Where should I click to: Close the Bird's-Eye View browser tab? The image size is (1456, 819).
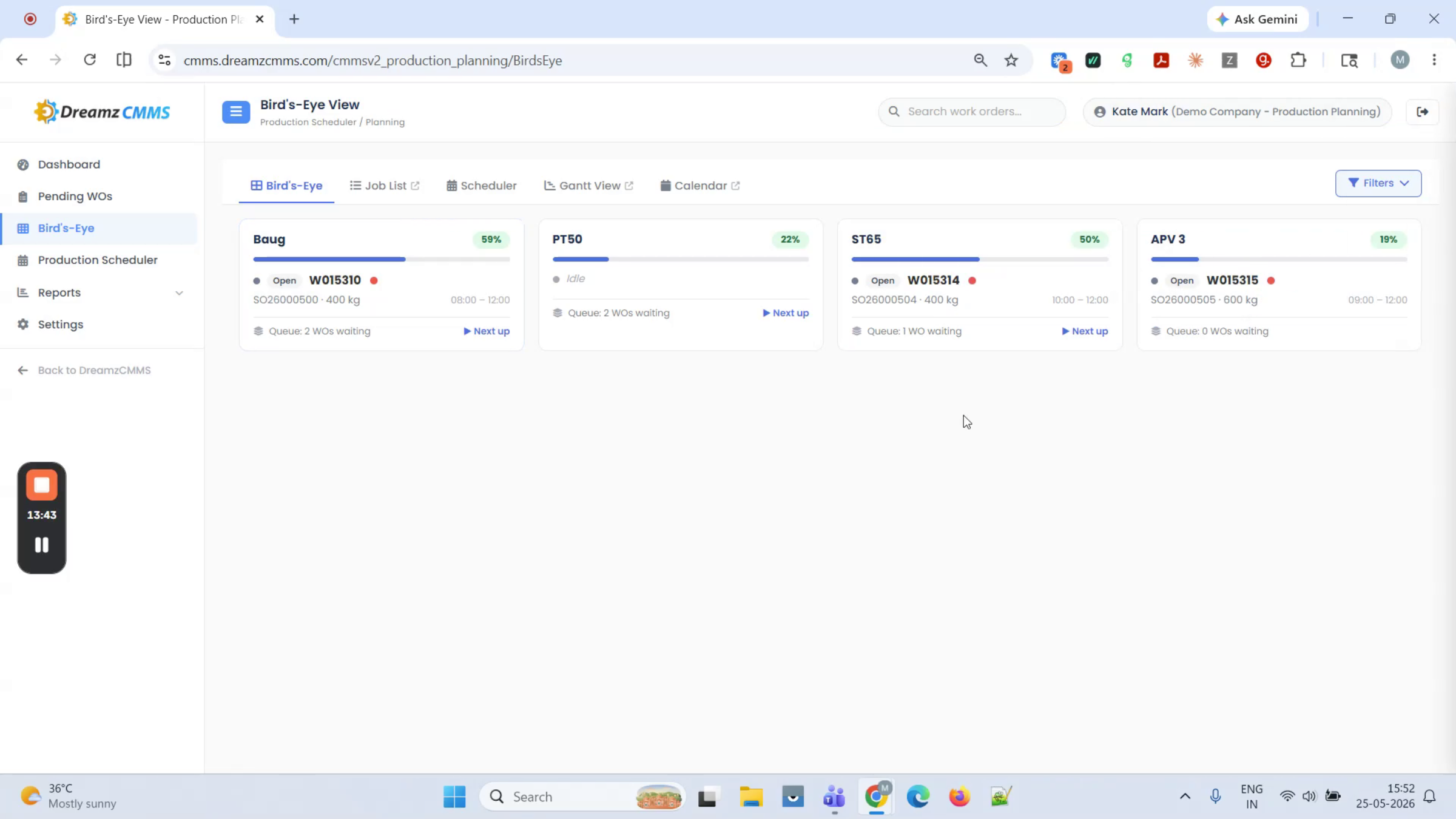tap(260, 19)
